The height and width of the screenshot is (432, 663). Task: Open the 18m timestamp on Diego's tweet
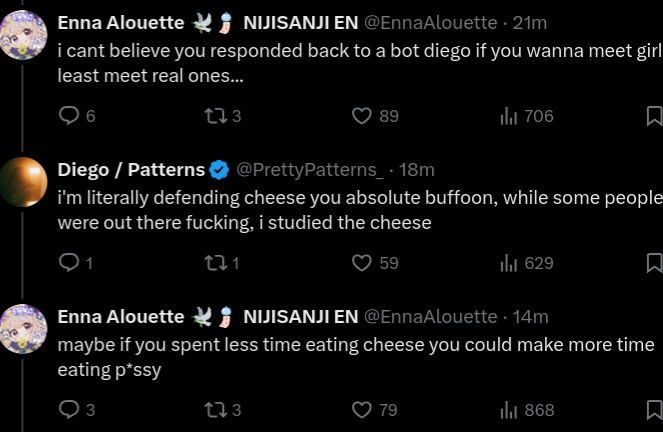(x=417, y=170)
